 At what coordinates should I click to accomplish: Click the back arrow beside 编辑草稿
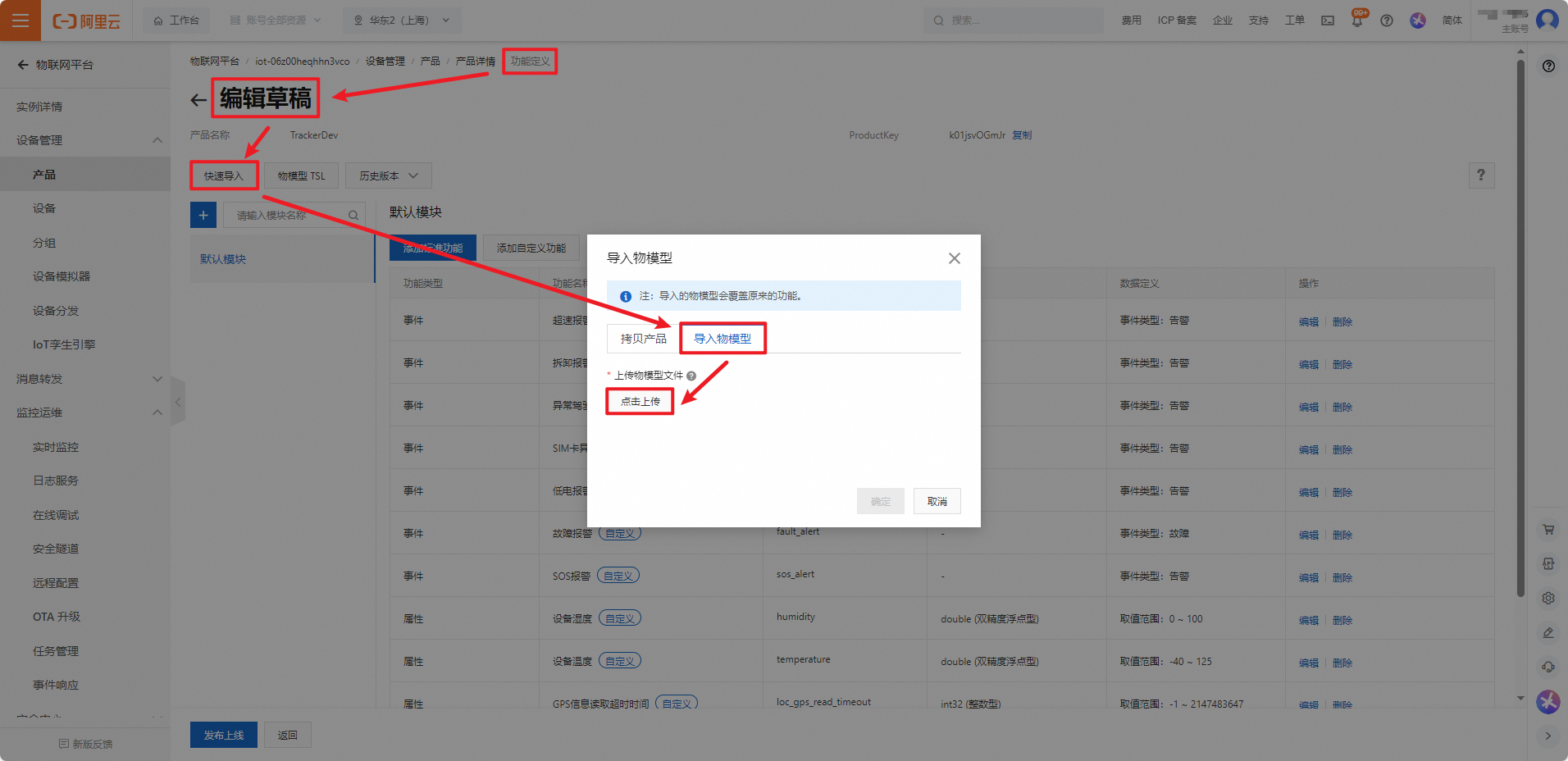(198, 100)
